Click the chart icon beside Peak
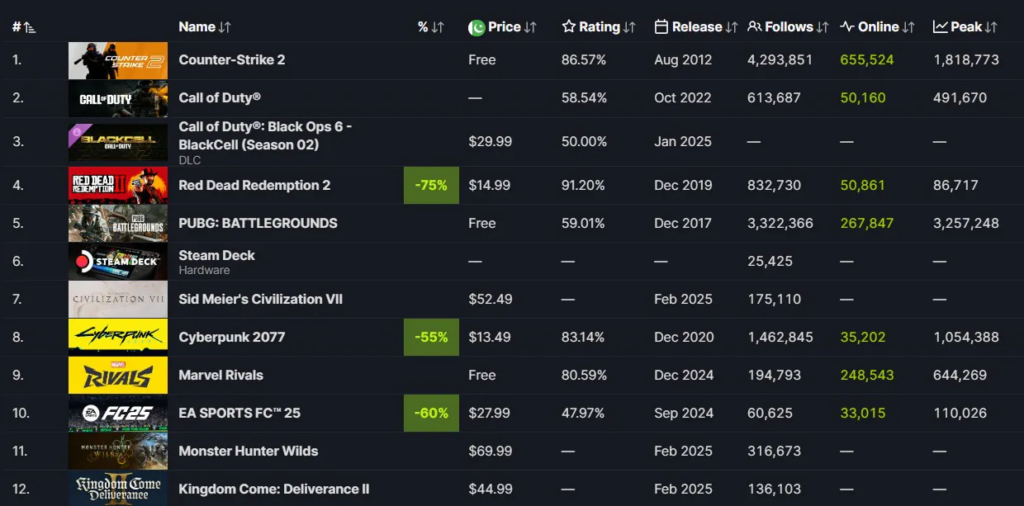 [940, 27]
